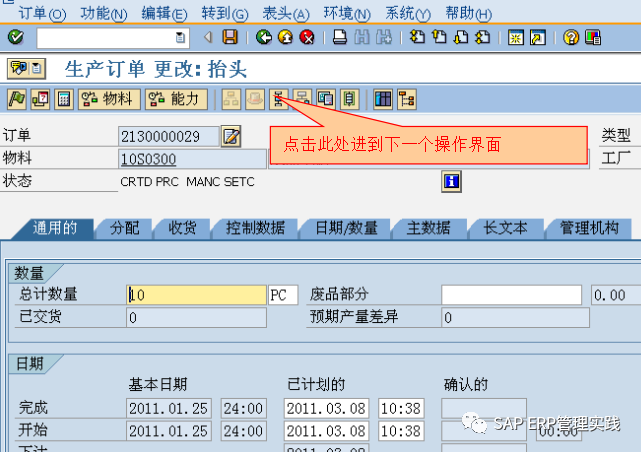Open the 订单 menu
Screen dimensions: 641x452
click(42, 14)
